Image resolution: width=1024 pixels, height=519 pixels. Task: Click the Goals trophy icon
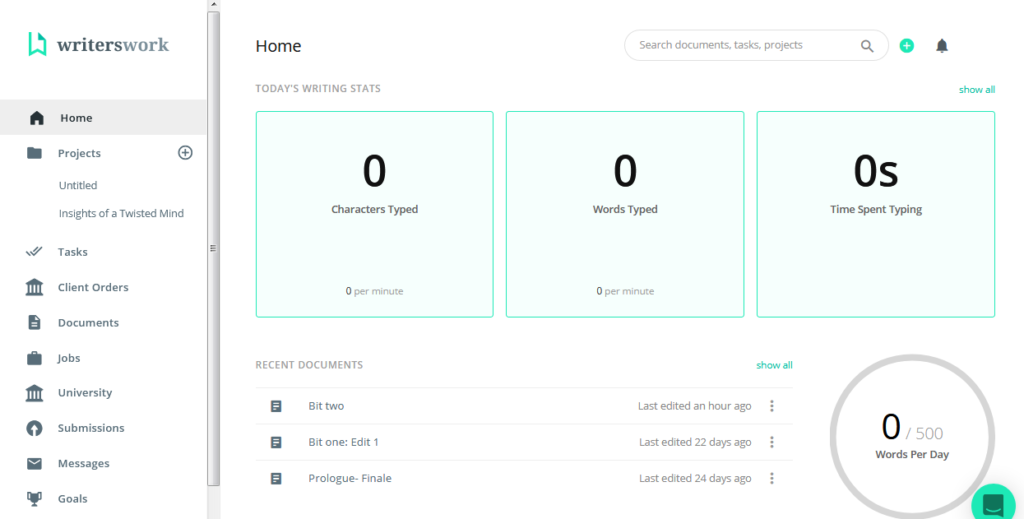35,499
